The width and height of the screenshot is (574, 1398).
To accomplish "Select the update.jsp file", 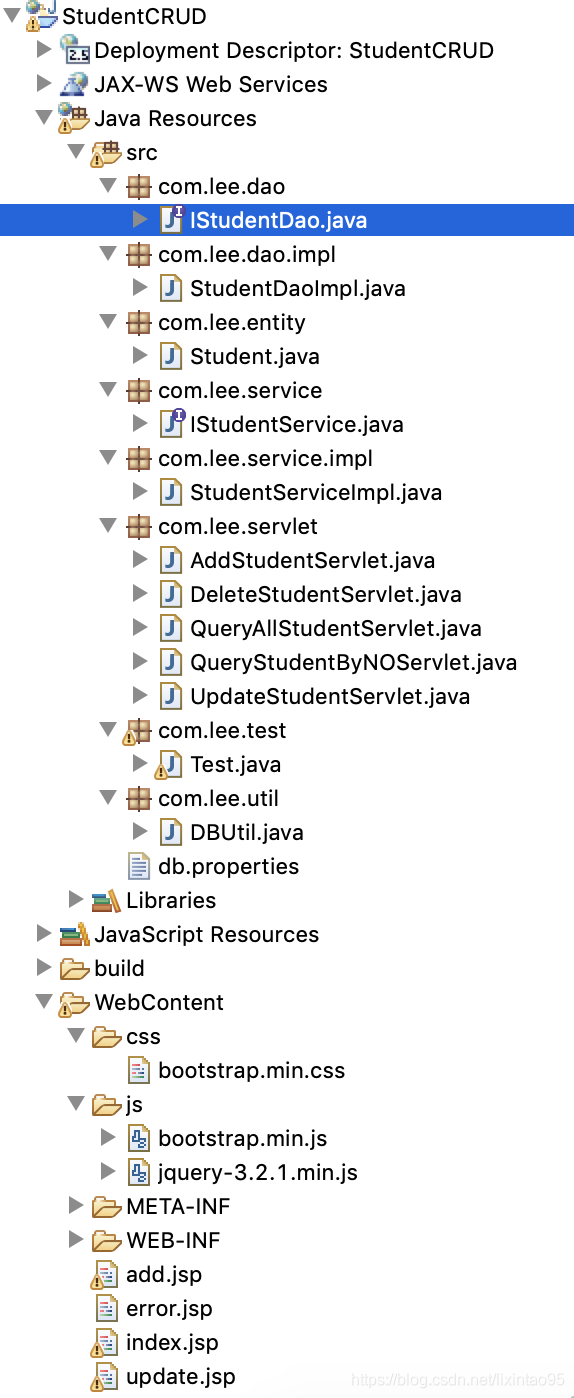I will coord(181,1376).
